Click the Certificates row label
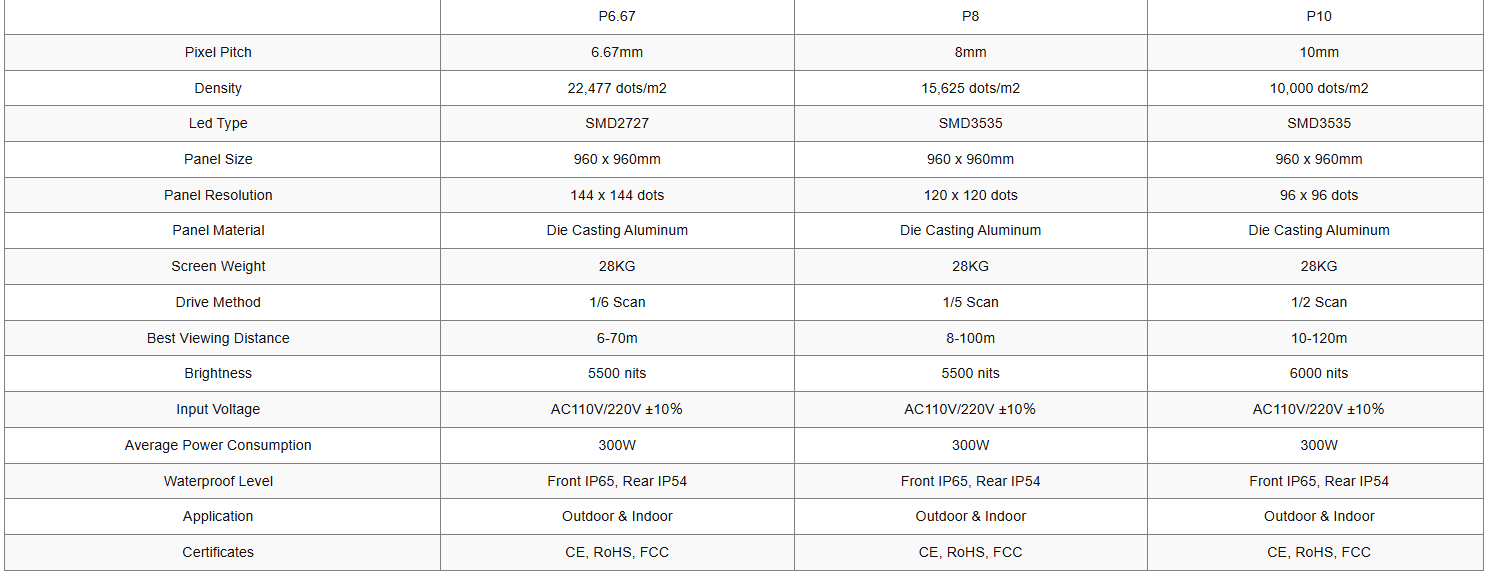 [x=218, y=552]
